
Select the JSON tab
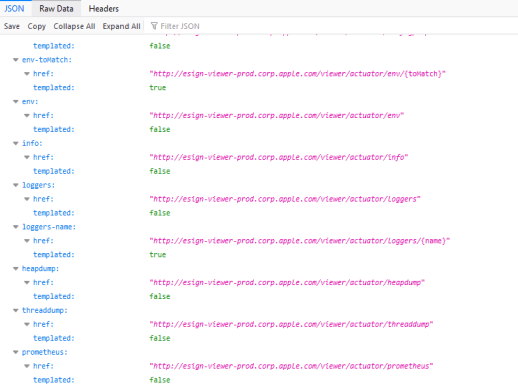(14, 8)
